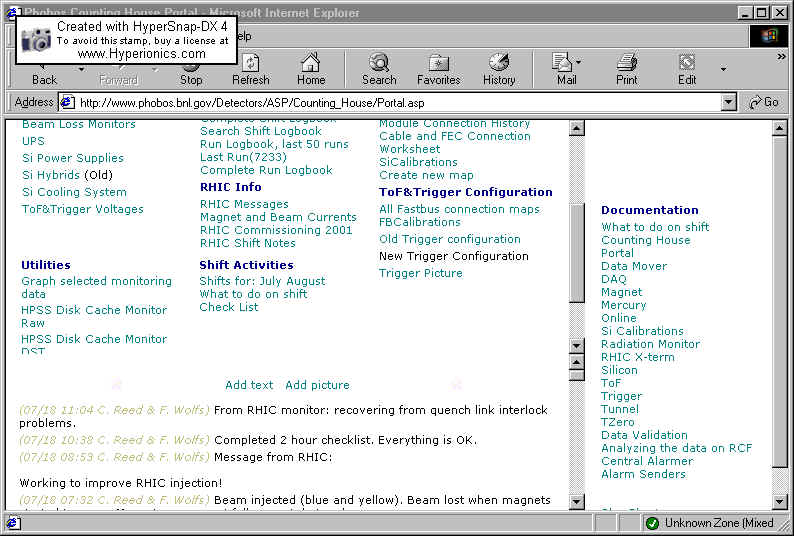Viewport: 794px width, 536px height.
Task: Click the Unknown Zone security icon
Action: tap(652, 523)
